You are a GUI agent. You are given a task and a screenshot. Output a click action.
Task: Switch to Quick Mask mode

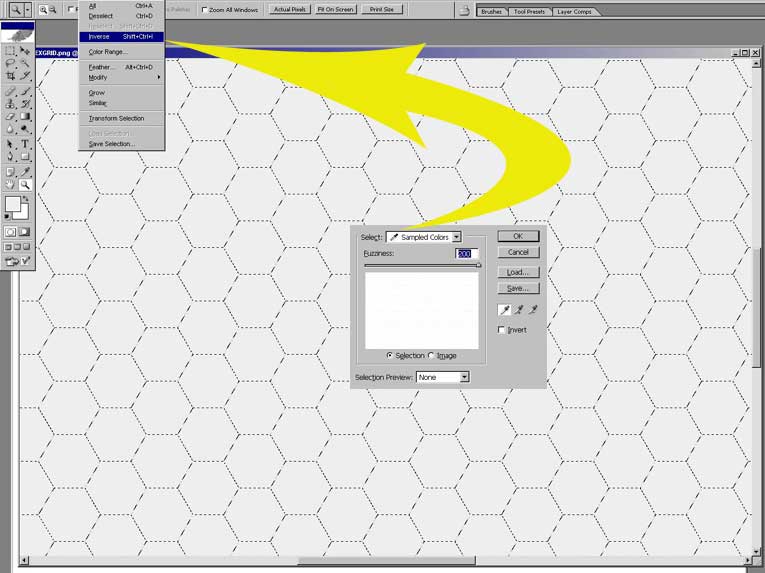click(24, 232)
